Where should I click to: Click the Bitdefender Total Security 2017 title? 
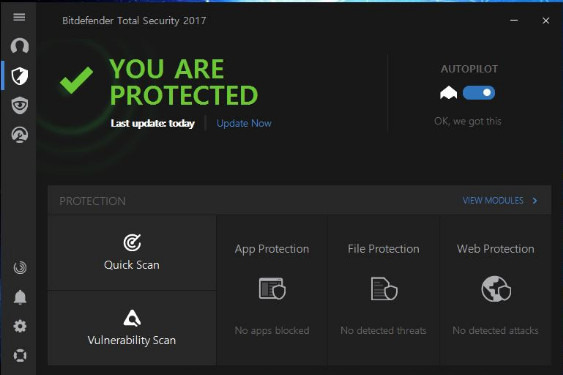[x=134, y=20]
